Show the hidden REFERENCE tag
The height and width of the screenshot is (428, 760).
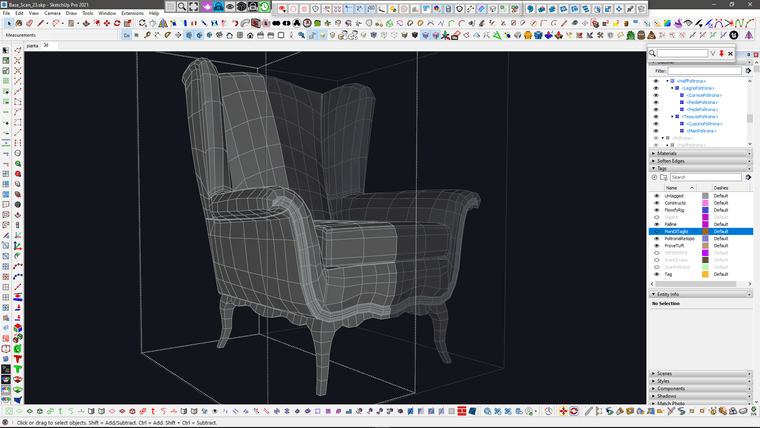click(656, 252)
